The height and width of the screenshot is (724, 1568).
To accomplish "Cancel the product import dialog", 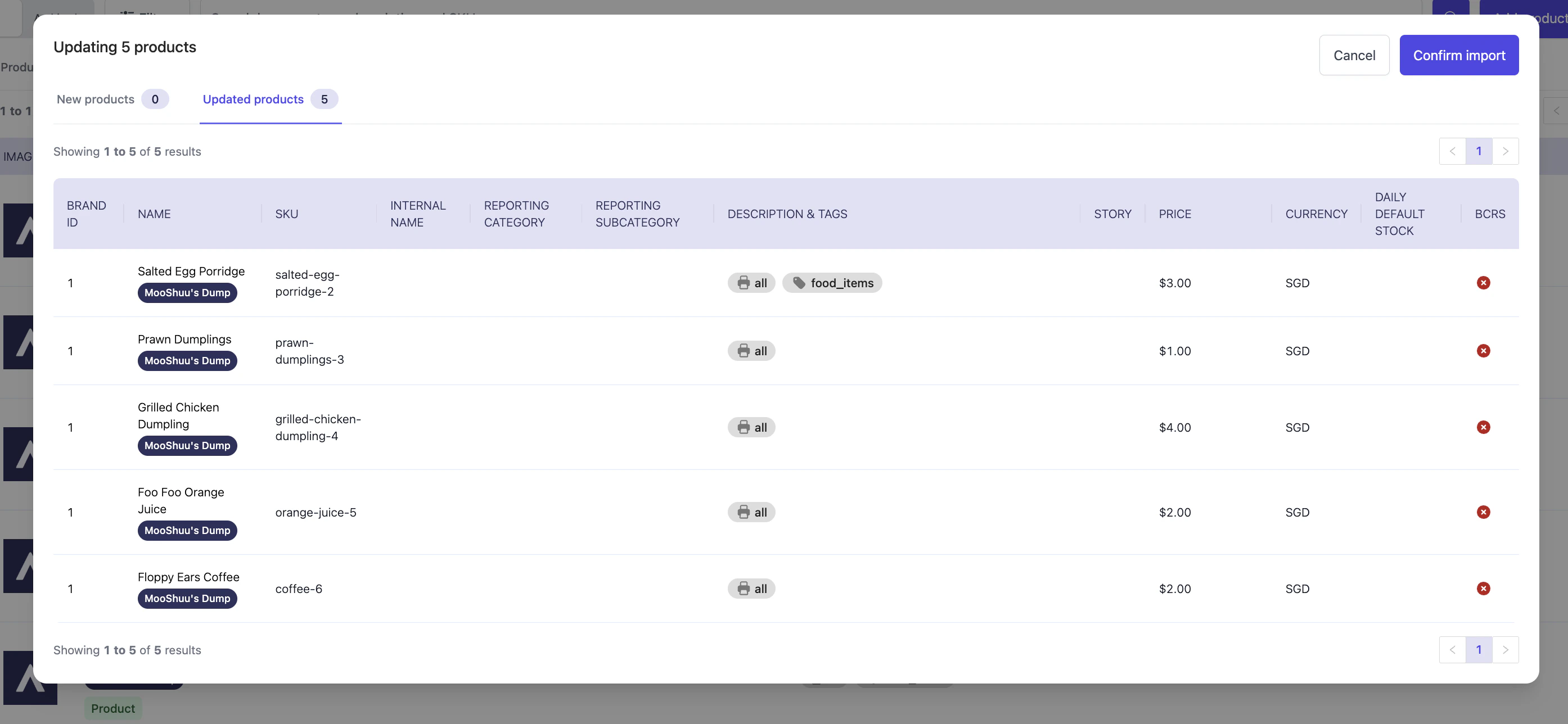I will pos(1354,55).
